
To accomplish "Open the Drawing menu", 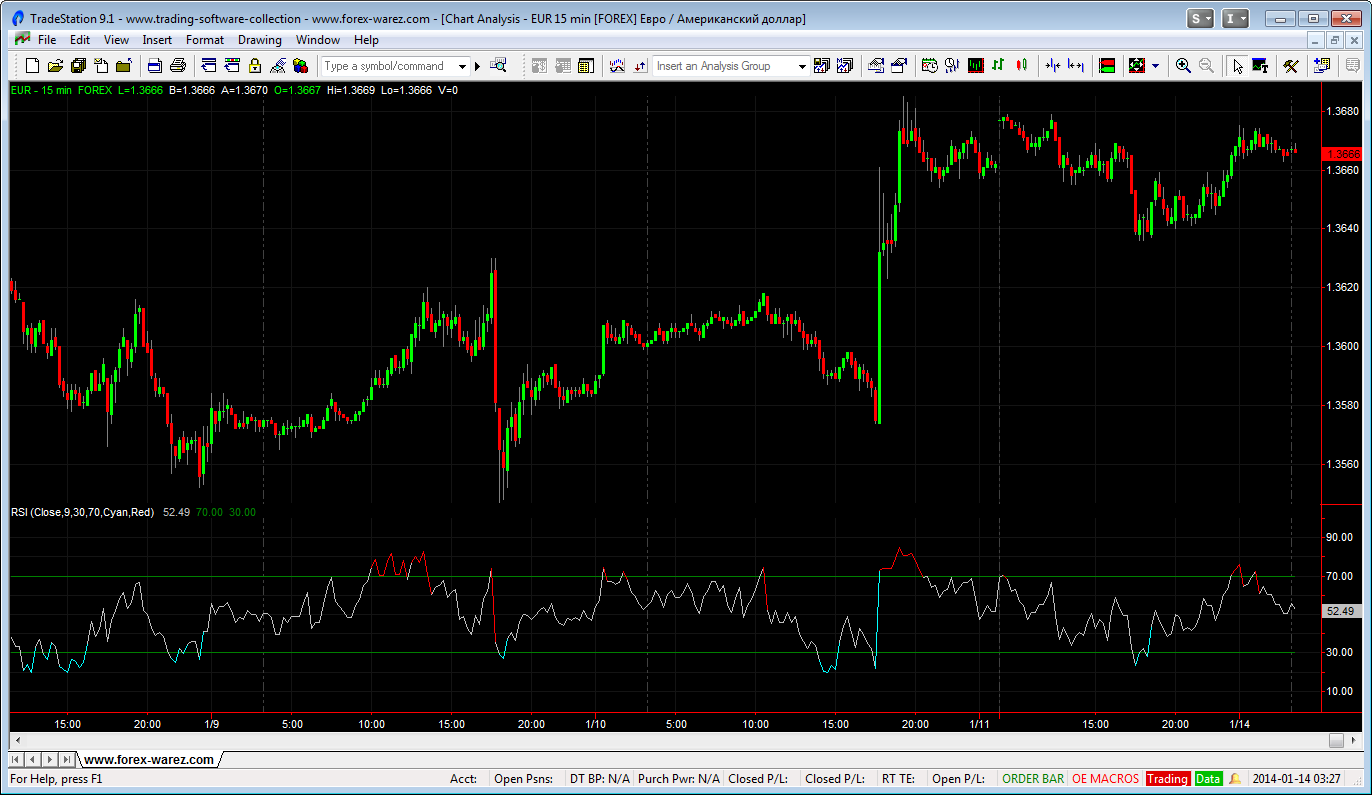I will tap(259, 40).
